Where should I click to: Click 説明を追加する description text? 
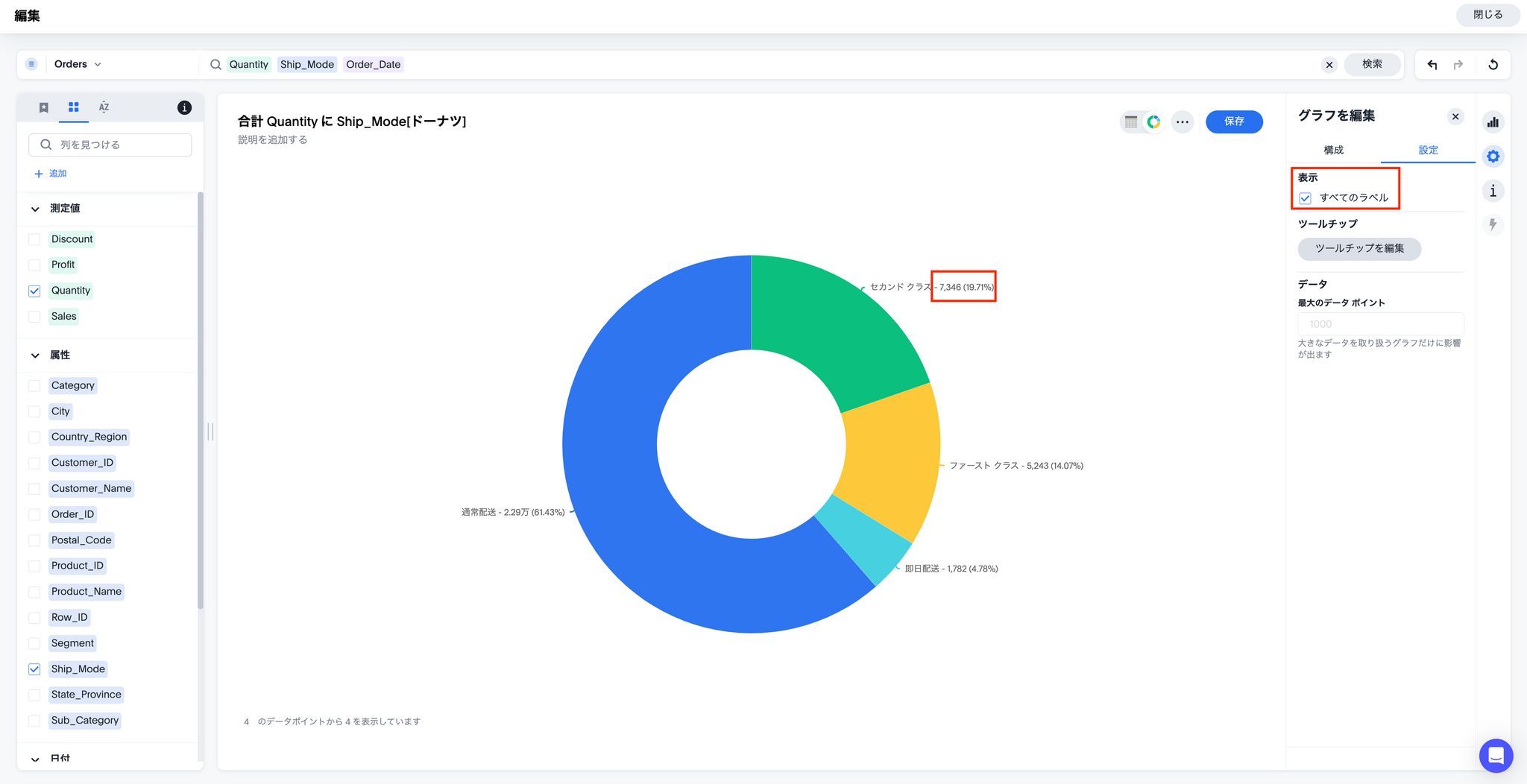(x=272, y=140)
